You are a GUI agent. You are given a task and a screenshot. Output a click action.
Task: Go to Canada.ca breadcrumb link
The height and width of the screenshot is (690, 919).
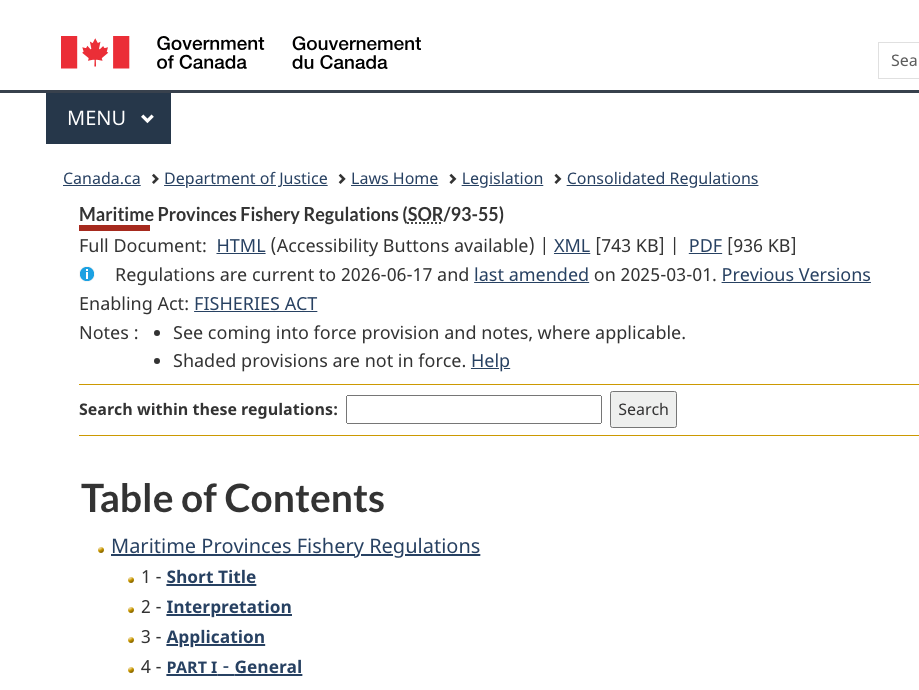tap(101, 178)
